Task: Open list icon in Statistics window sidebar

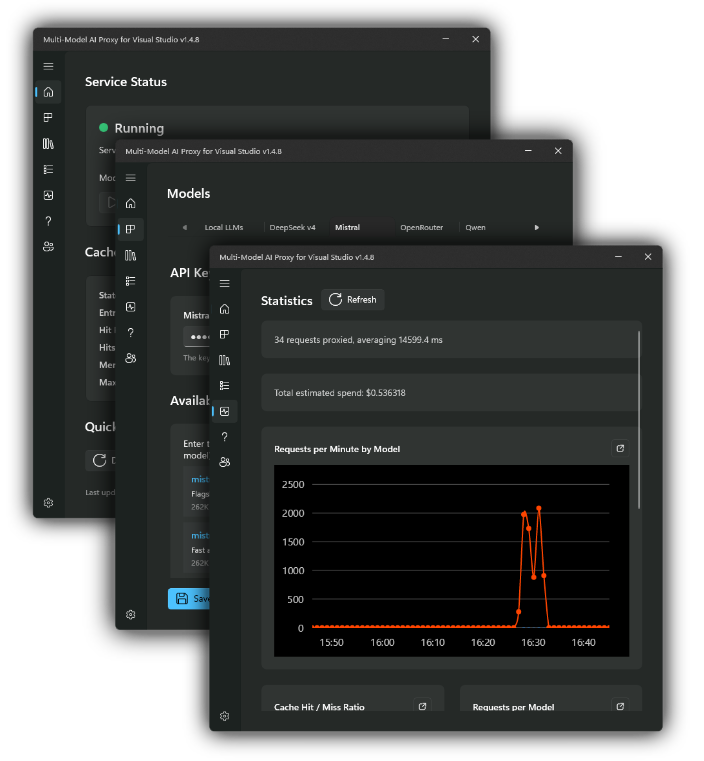Action: pyautogui.click(x=224, y=385)
